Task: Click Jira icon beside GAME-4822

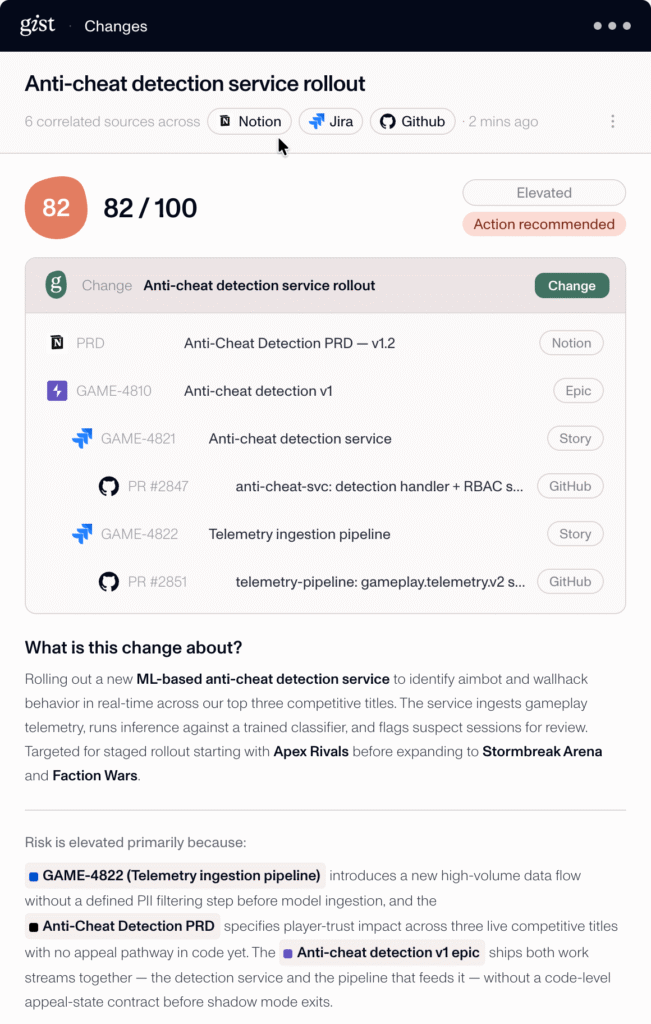Action: point(82,534)
